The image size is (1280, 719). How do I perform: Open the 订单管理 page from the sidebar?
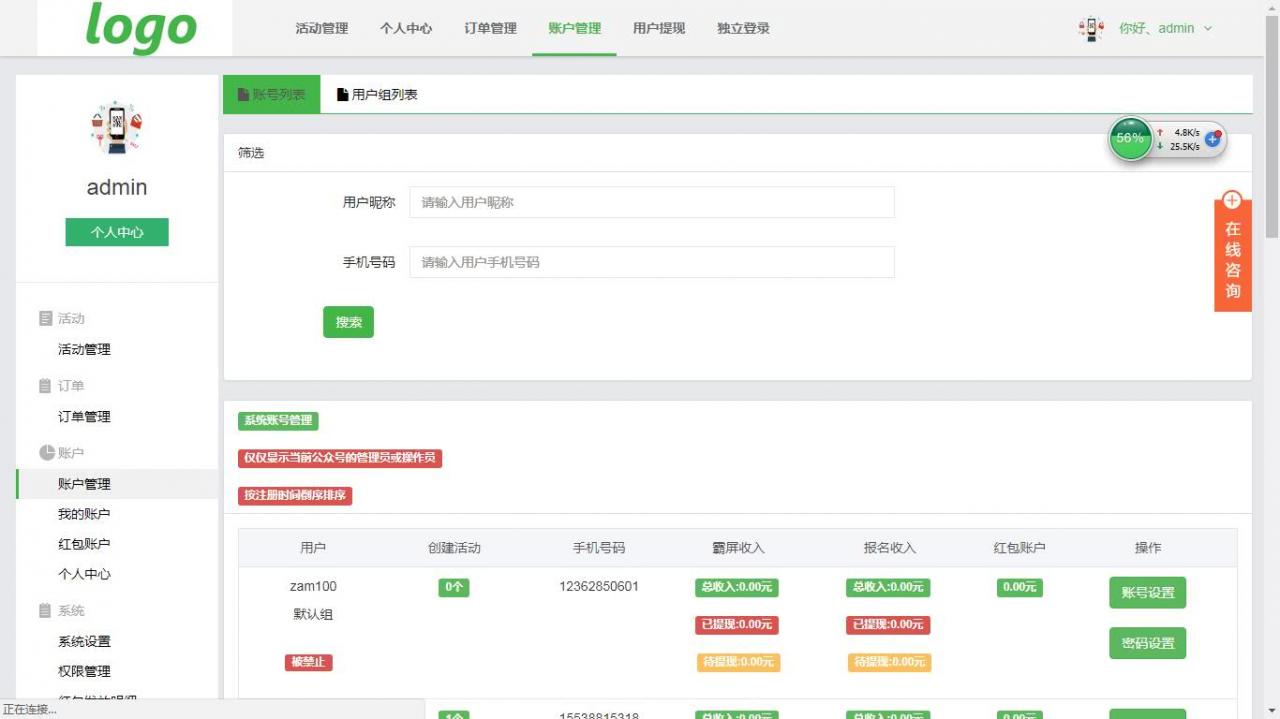coord(82,416)
